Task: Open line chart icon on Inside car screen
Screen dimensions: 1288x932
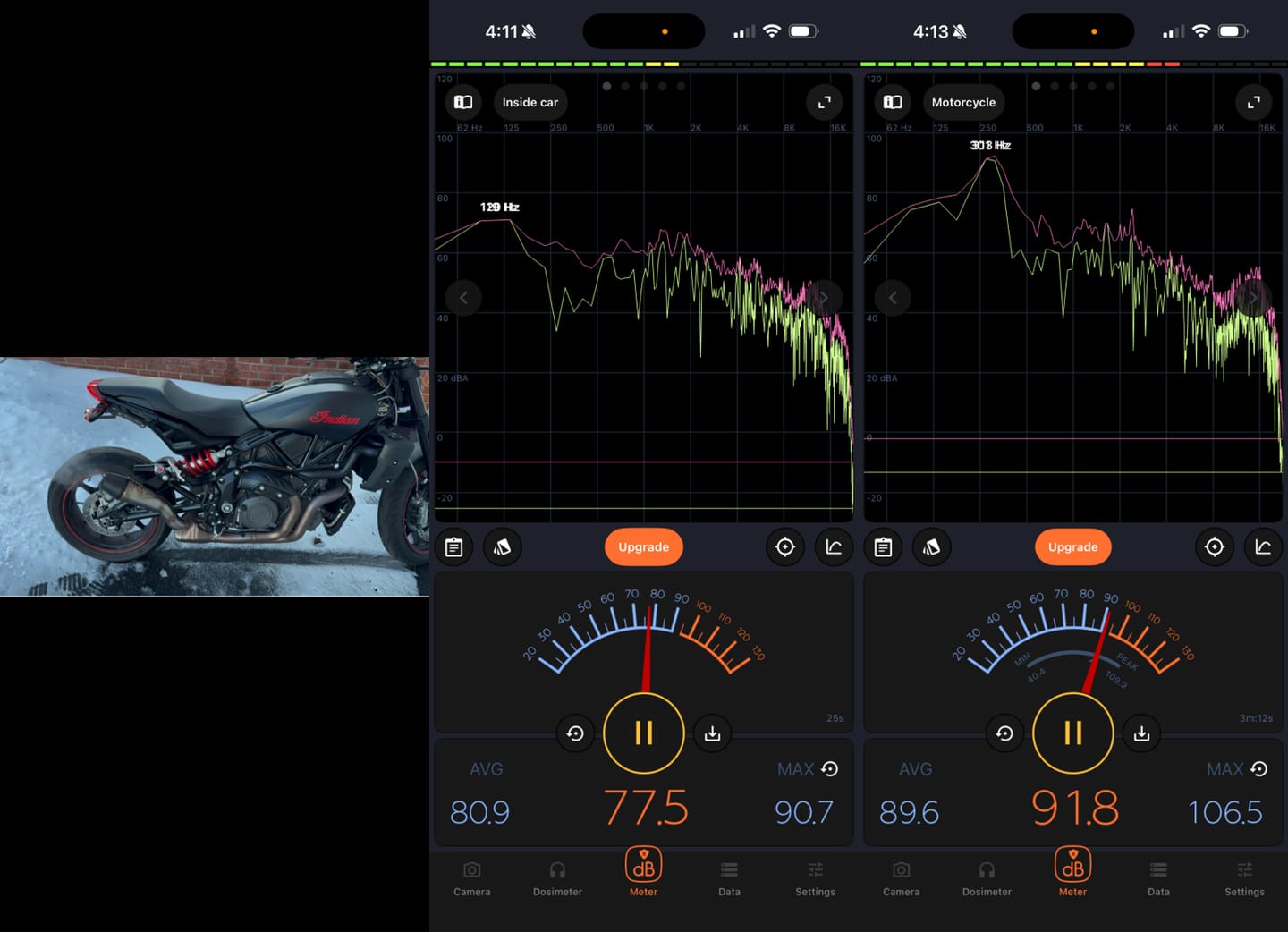Action: pos(834,546)
